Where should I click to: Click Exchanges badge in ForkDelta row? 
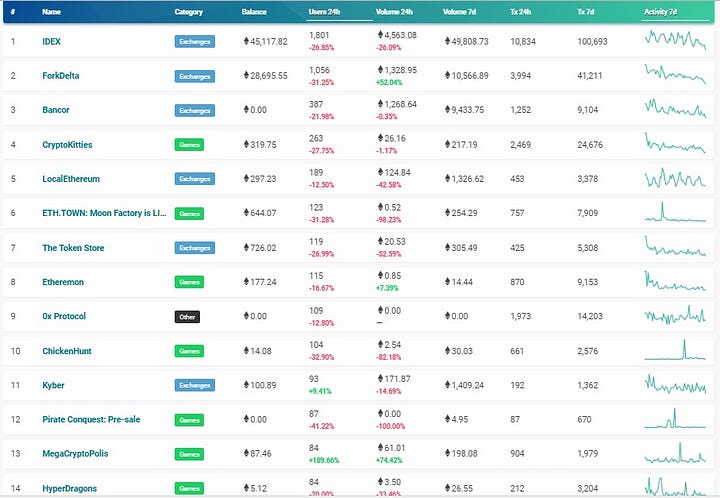(195, 76)
